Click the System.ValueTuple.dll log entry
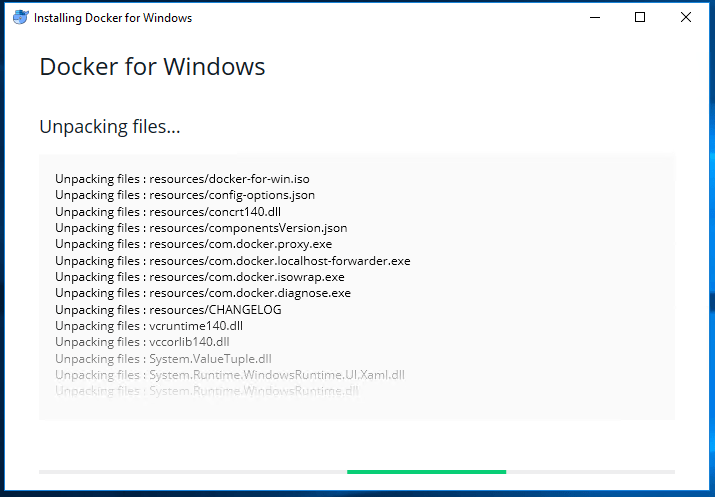Screen dimensions: 715x497 (163, 359)
